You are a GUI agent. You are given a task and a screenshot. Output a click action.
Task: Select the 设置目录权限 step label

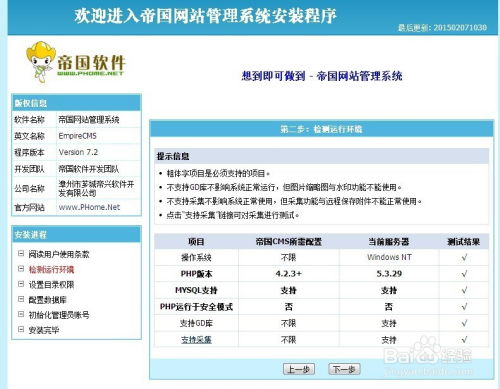point(51,285)
